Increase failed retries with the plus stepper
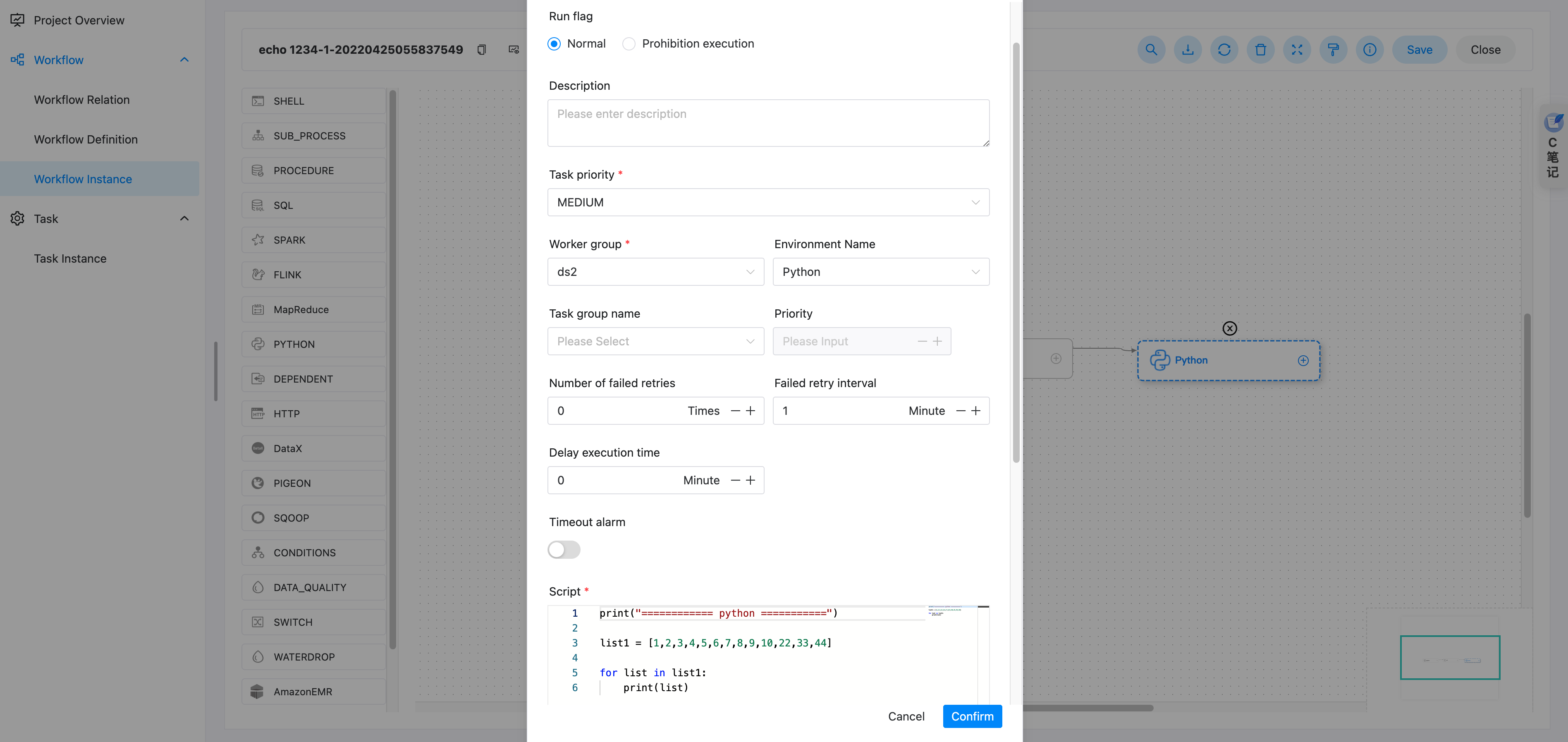Viewport: 1568px width, 742px height. click(750, 411)
